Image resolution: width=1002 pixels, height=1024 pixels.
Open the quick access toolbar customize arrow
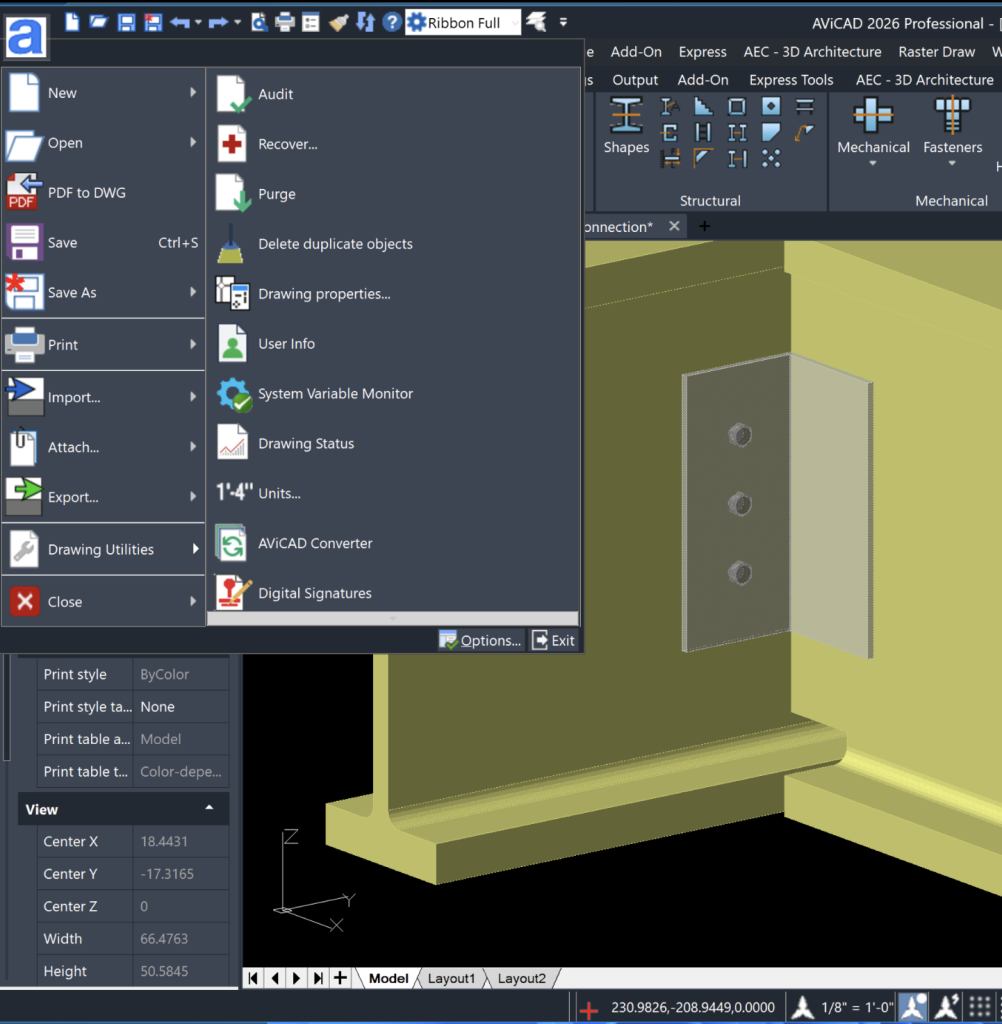click(x=563, y=23)
